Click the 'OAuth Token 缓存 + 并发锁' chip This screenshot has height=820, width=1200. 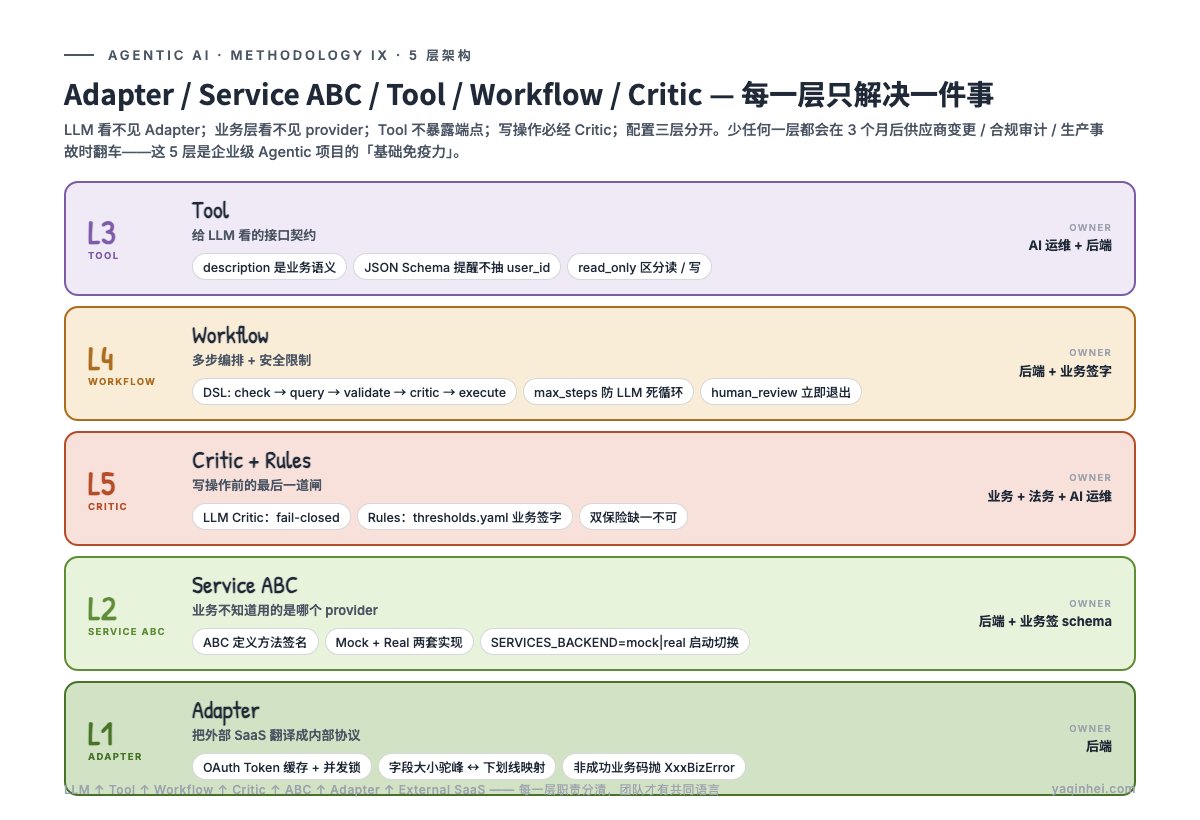pyautogui.click(x=282, y=767)
